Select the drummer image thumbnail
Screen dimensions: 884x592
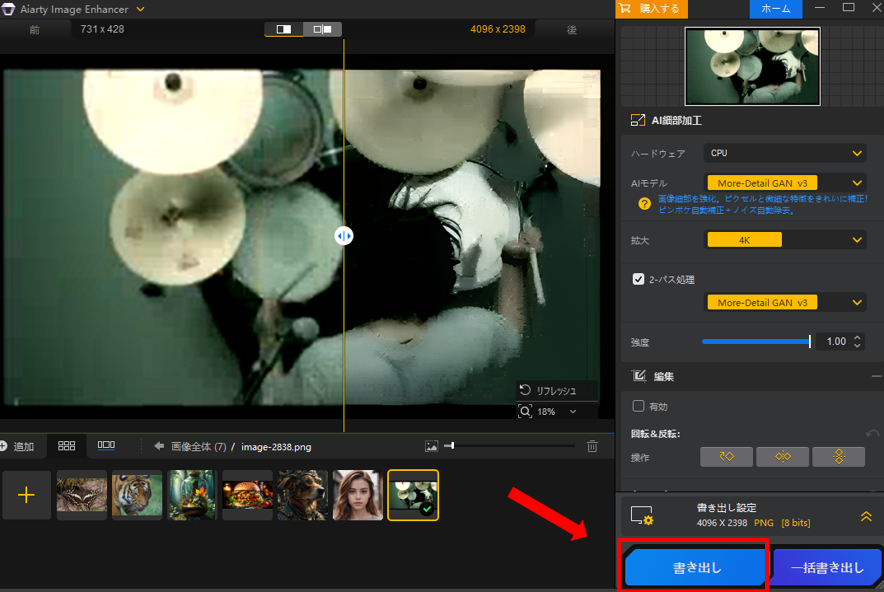413,495
